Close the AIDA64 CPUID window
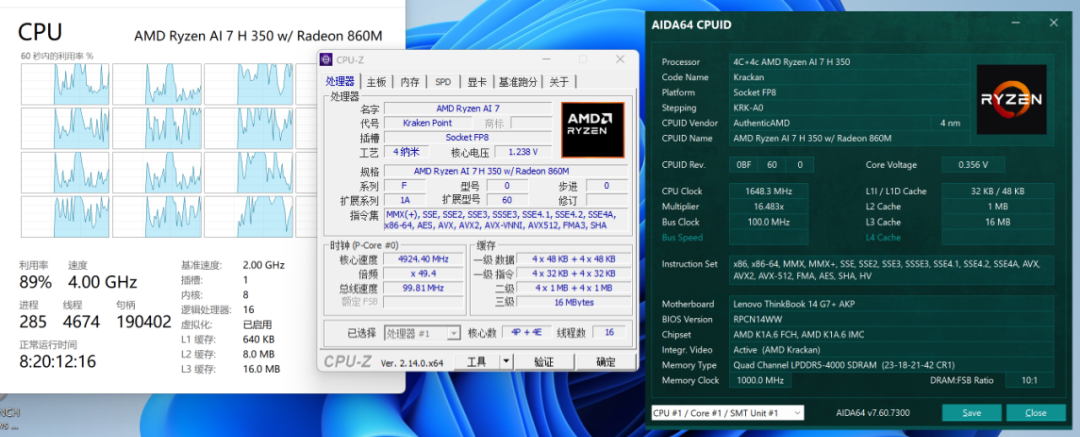 1053,23
